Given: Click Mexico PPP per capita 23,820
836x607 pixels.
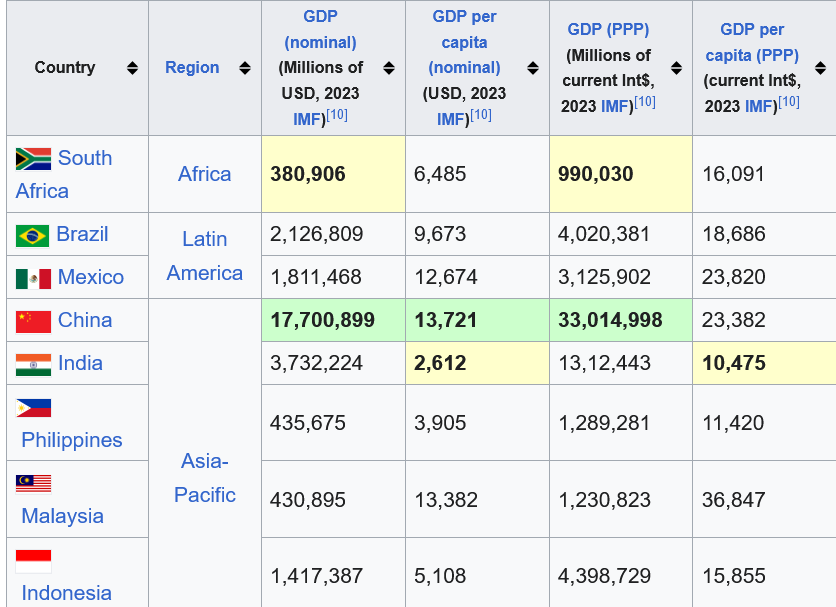Looking at the screenshot, I should click(x=734, y=277).
